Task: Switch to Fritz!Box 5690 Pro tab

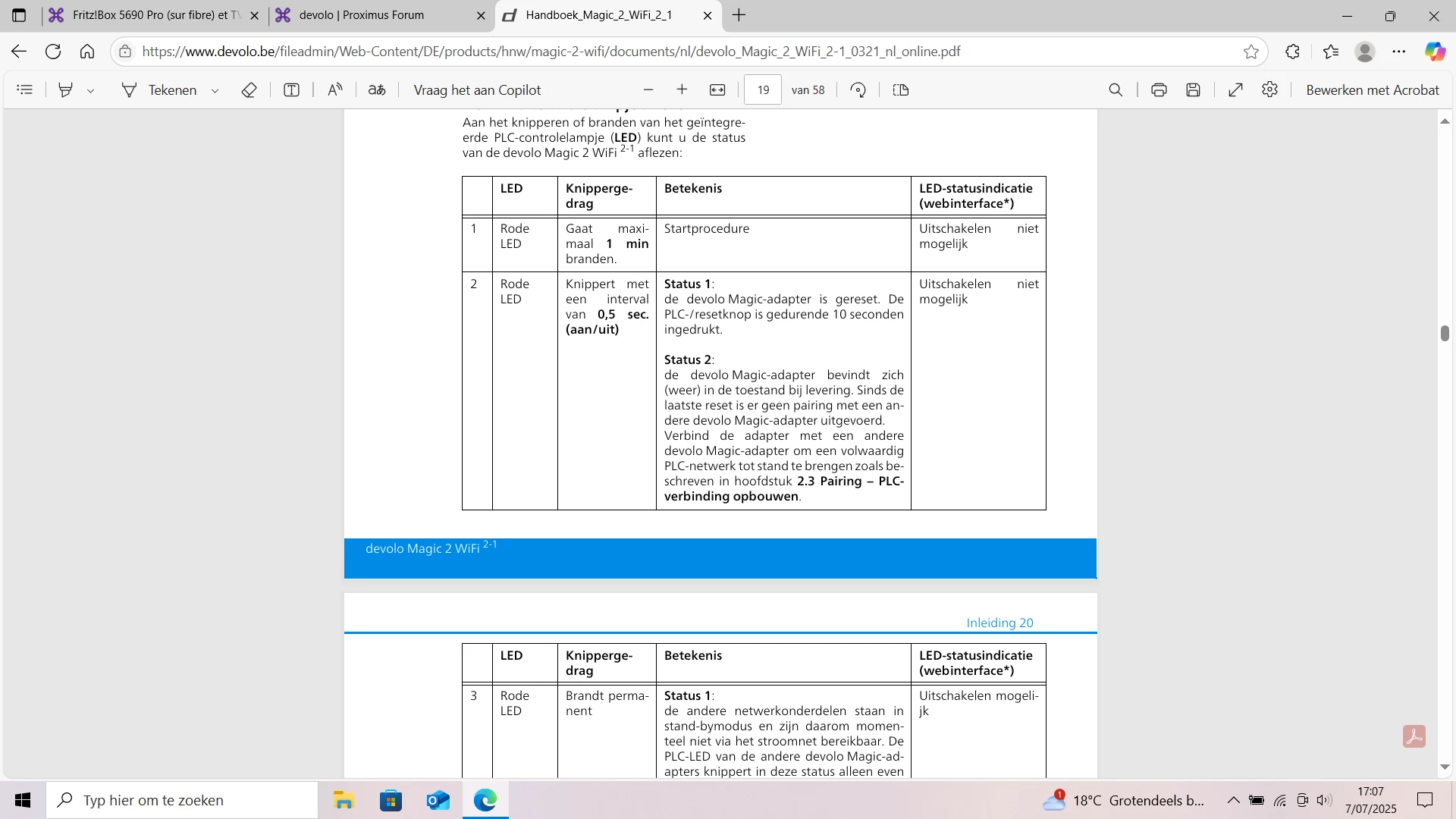Action: [155, 15]
